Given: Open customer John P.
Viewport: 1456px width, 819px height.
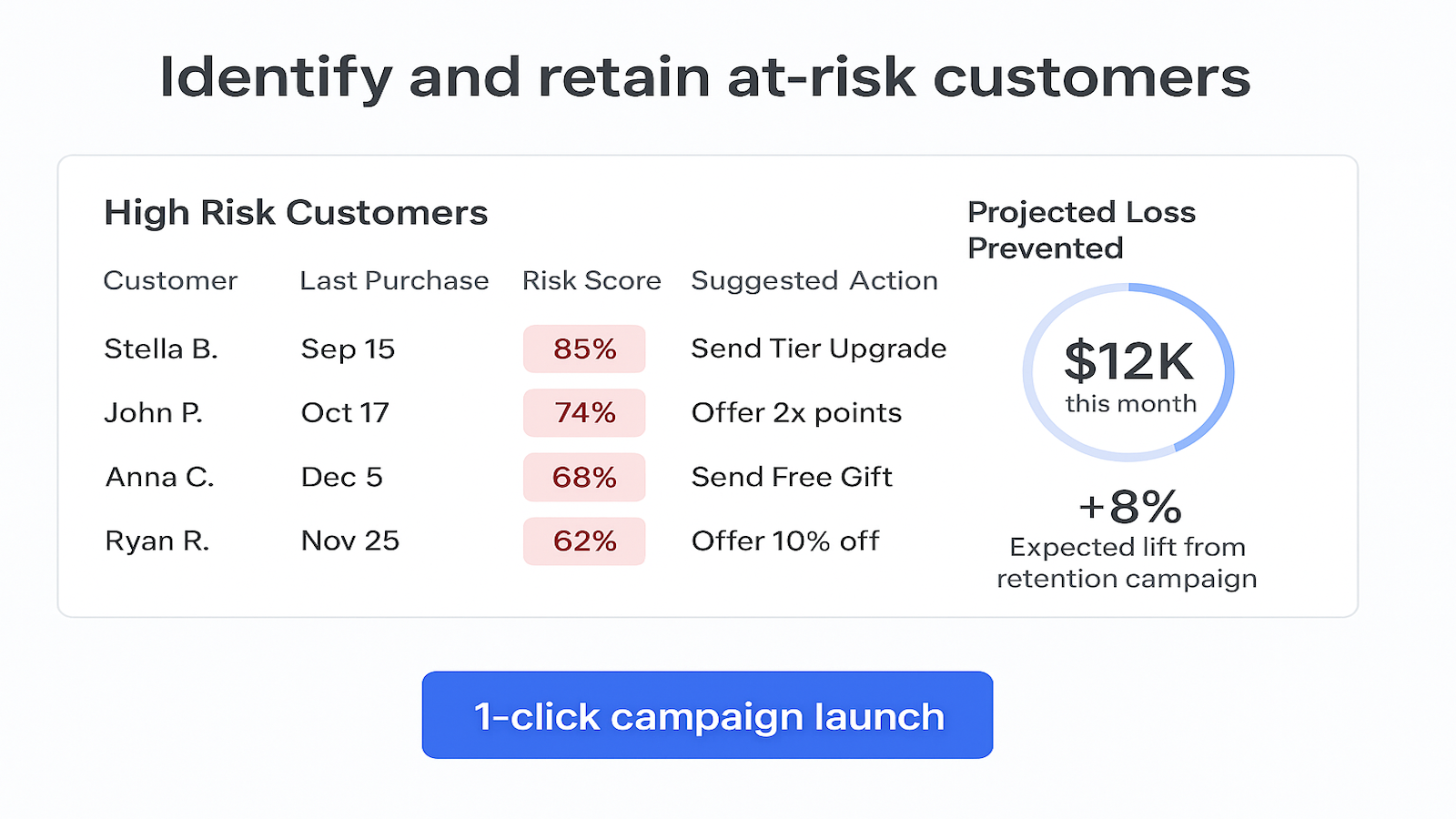Looking at the screenshot, I should click(153, 413).
